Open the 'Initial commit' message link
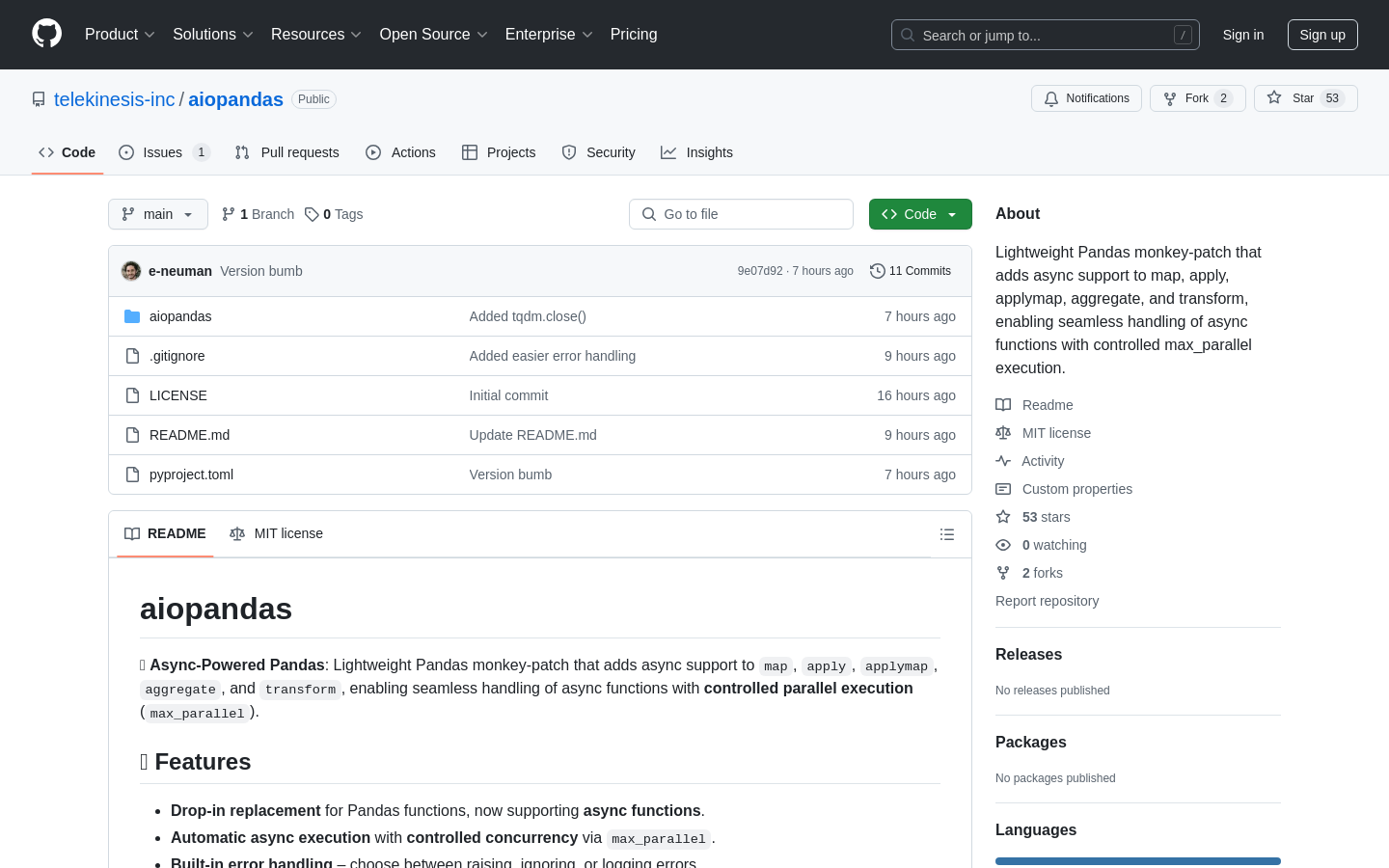This screenshot has height=868, width=1389. (509, 395)
